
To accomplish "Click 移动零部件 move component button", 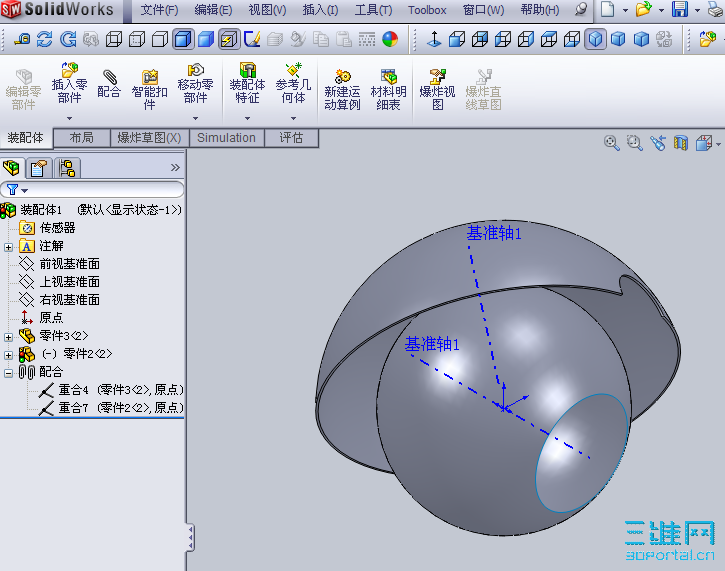I will pyautogui.click(x=195, y=84).
